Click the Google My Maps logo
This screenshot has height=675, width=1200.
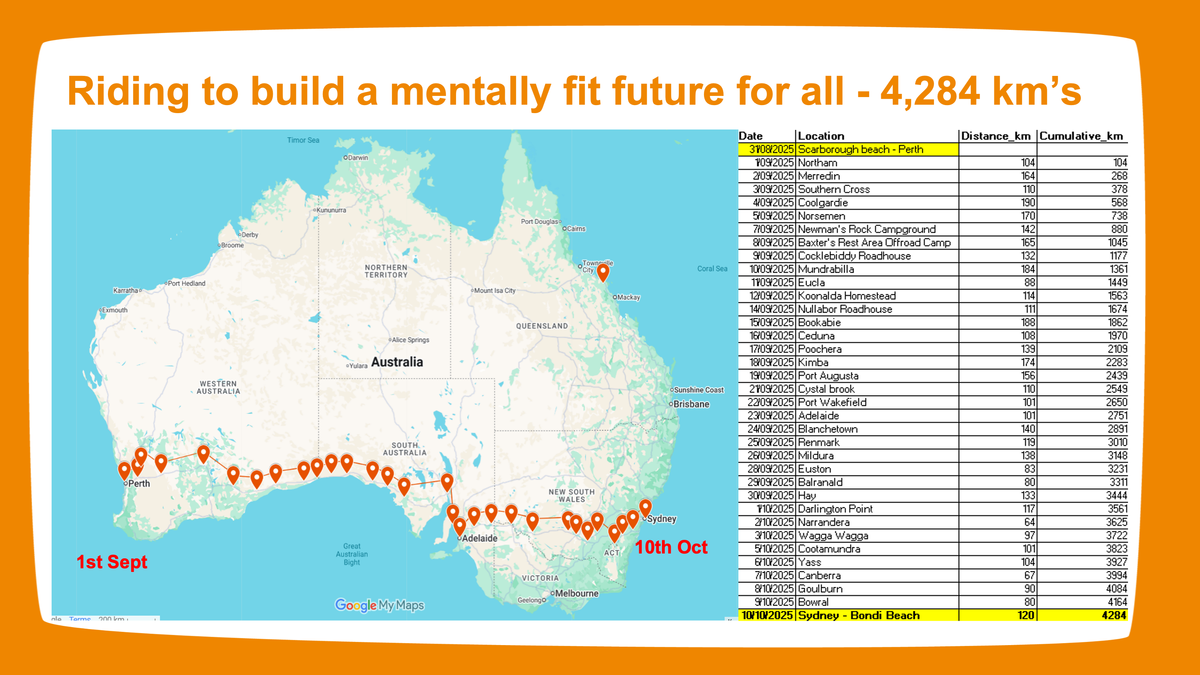(x=379, y=605)
